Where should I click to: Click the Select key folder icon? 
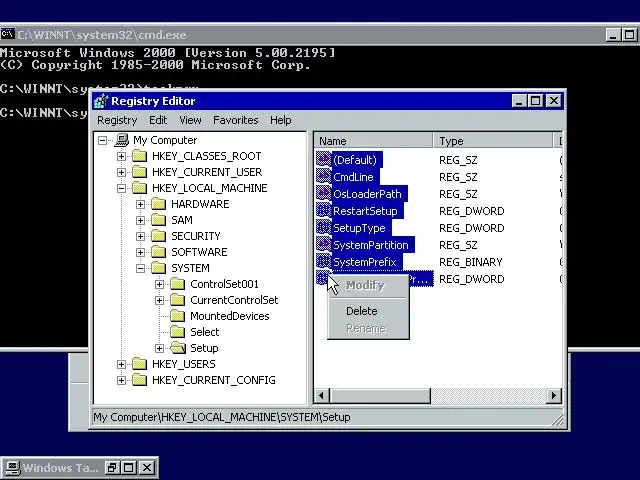tap(178, 332)
